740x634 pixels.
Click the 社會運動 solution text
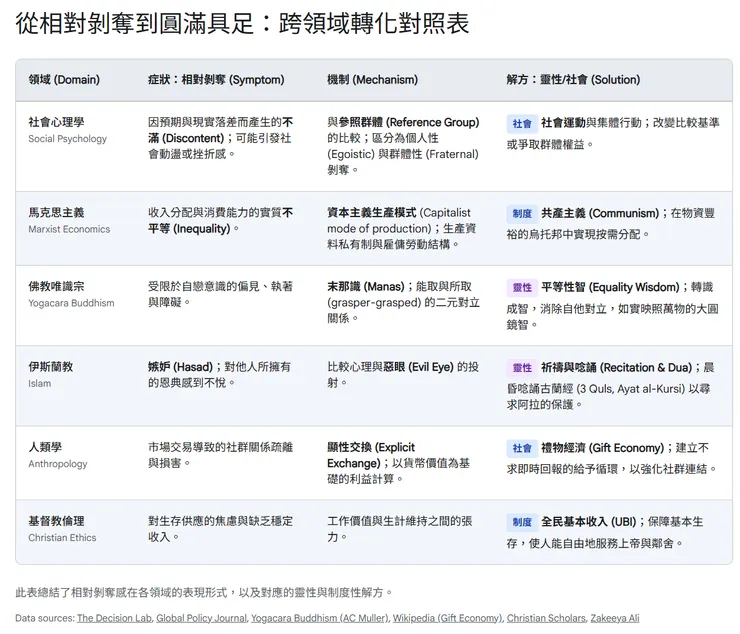563,123
